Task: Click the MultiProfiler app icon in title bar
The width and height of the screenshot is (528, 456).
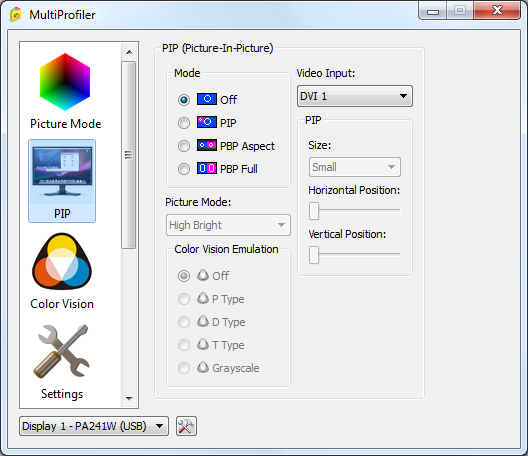Action: click(15, 14)
